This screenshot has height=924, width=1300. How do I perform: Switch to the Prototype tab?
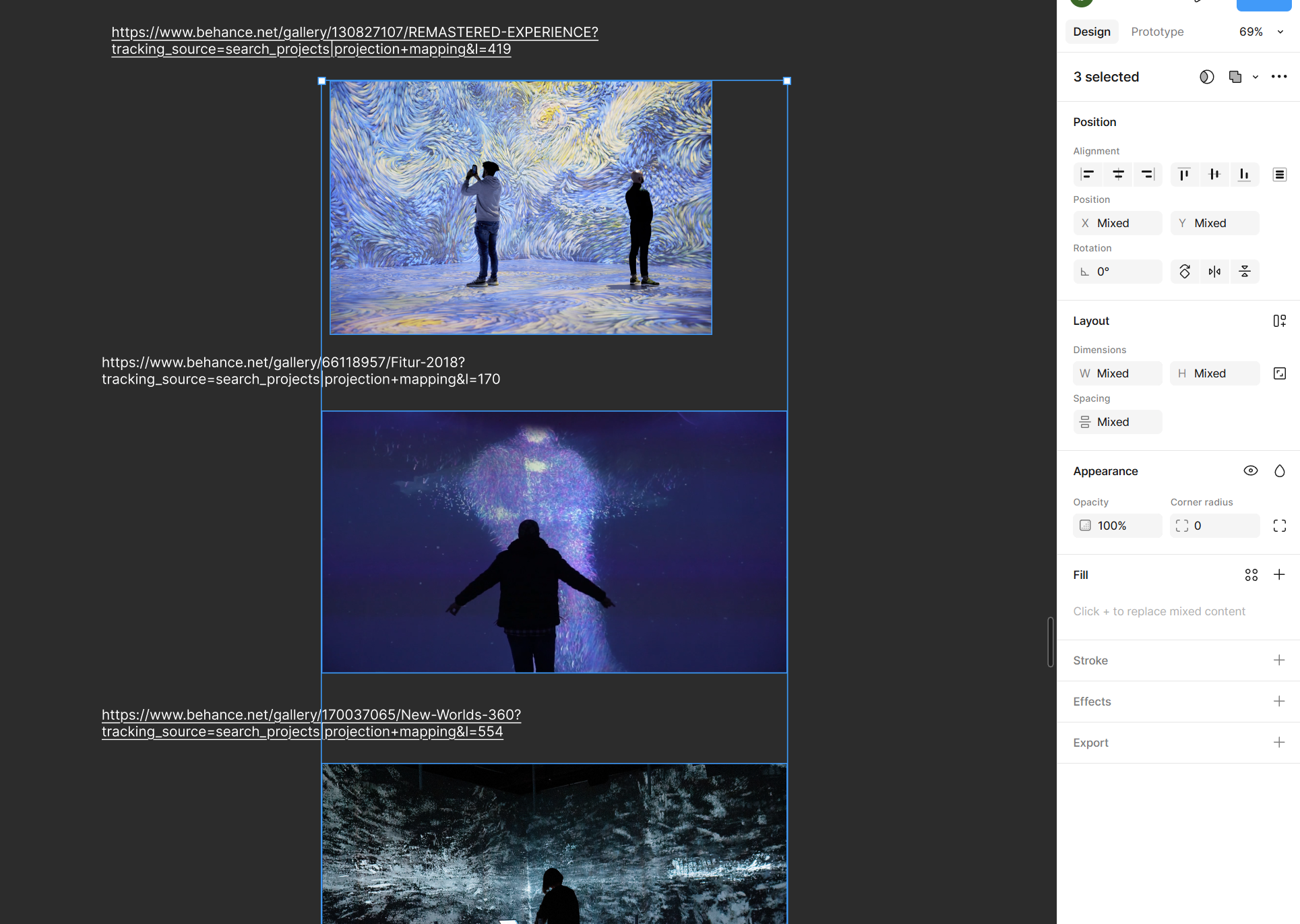1157,32
